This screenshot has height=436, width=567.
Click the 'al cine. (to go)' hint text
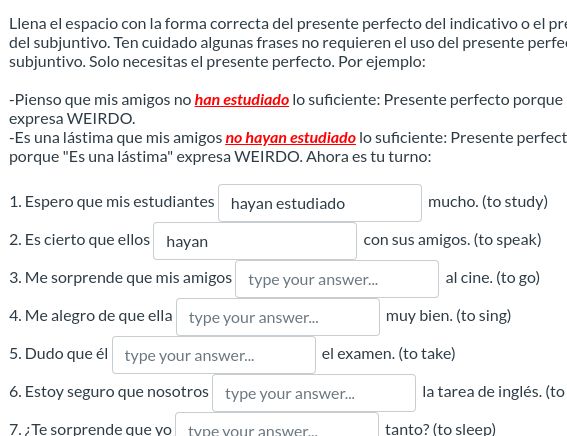(493, 278)
